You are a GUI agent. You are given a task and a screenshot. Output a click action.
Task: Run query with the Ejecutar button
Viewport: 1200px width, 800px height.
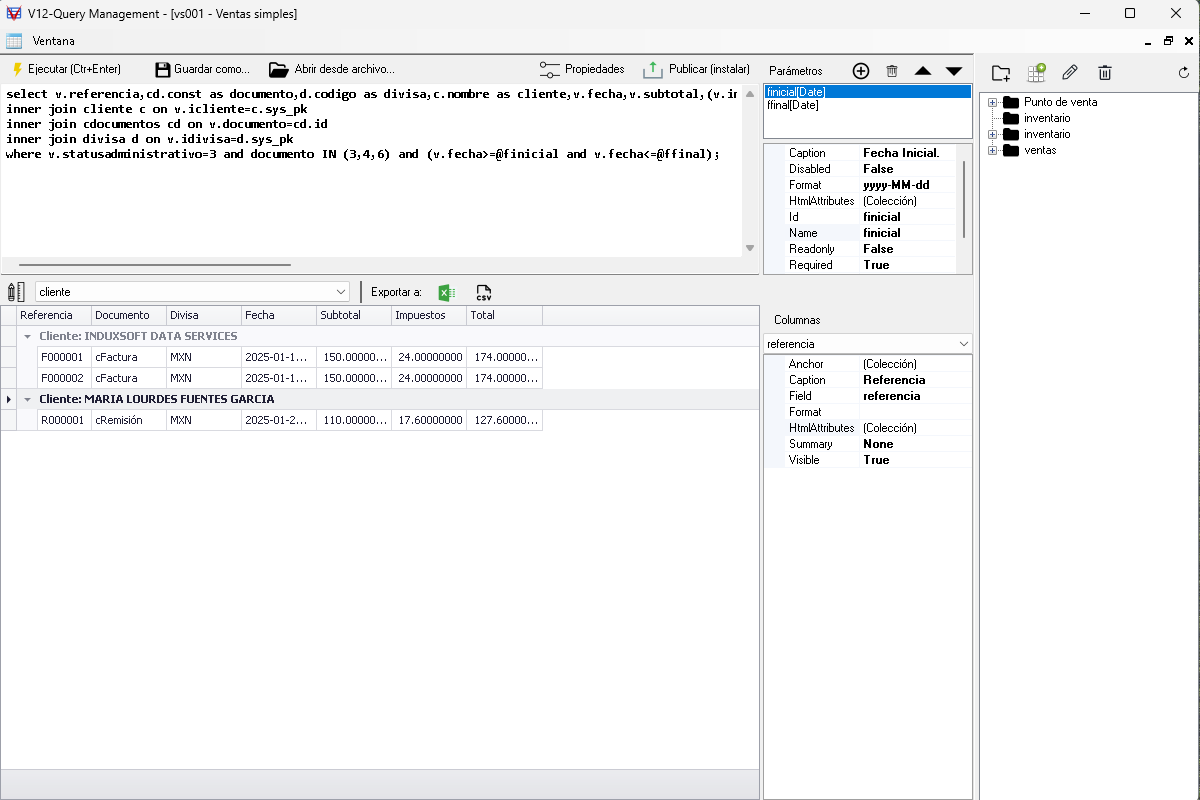pyautogui.click(x=66, y=69)
